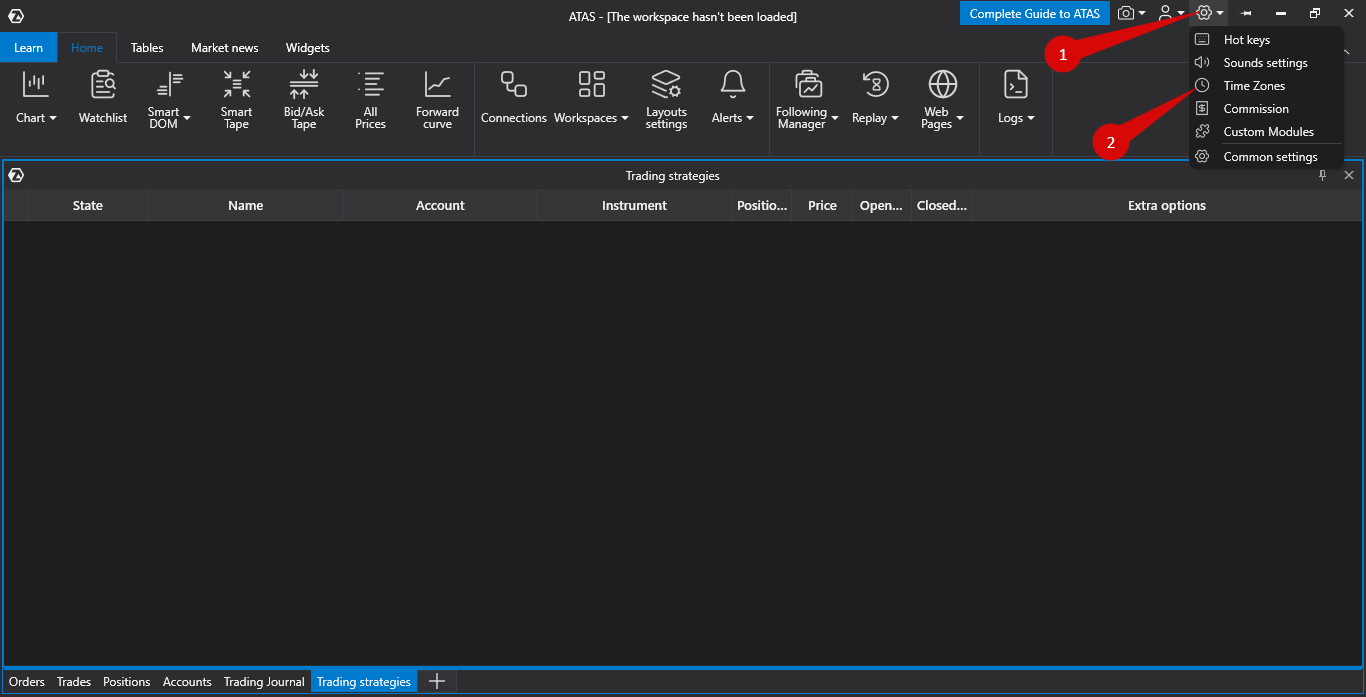Select Sounds settings menu entry

pyautogui.click(x=1266, y=63)
